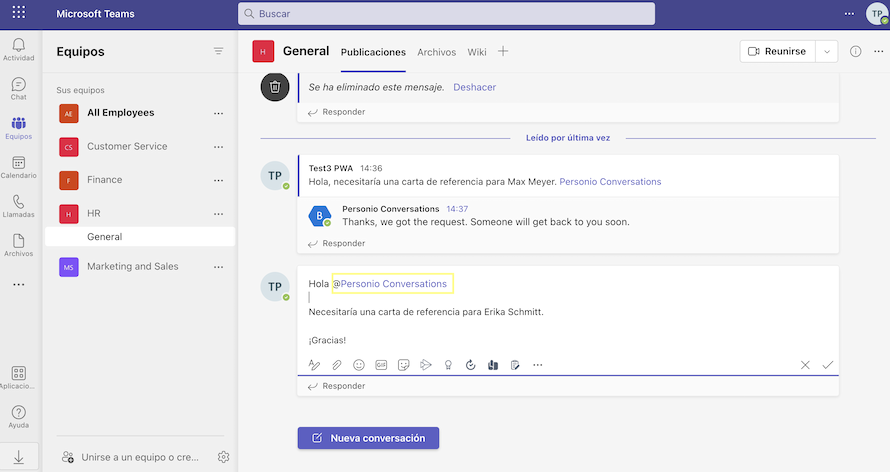The width and height of the screenshot is (890, 472).
Task: Open channel more options ellipsis at top right
Action: click(879, 51)
